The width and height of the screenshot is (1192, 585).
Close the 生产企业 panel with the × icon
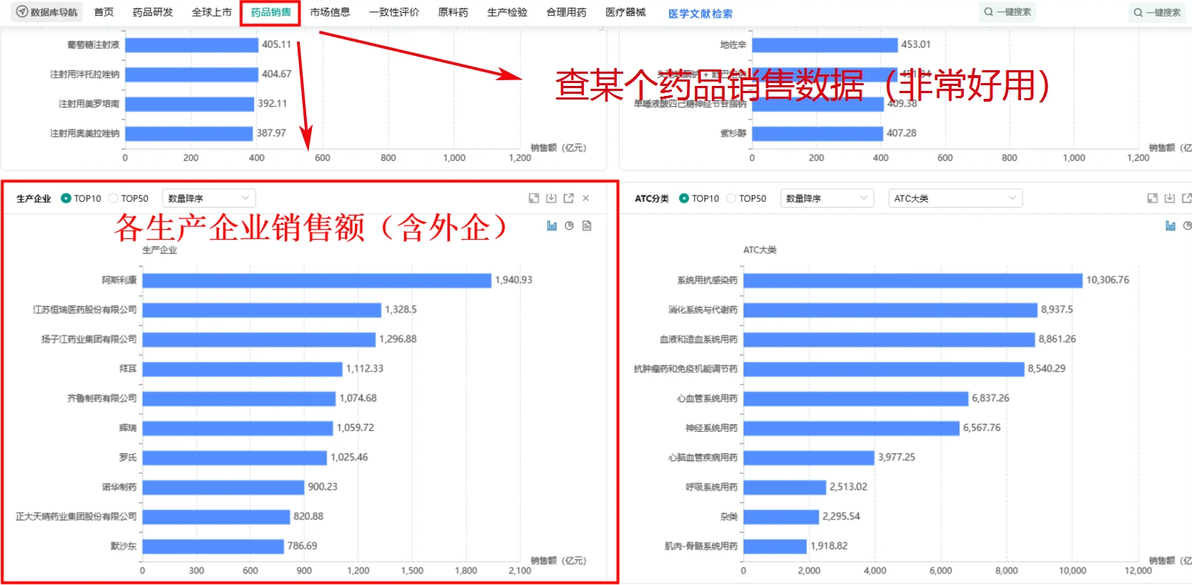tap(586, 198)
